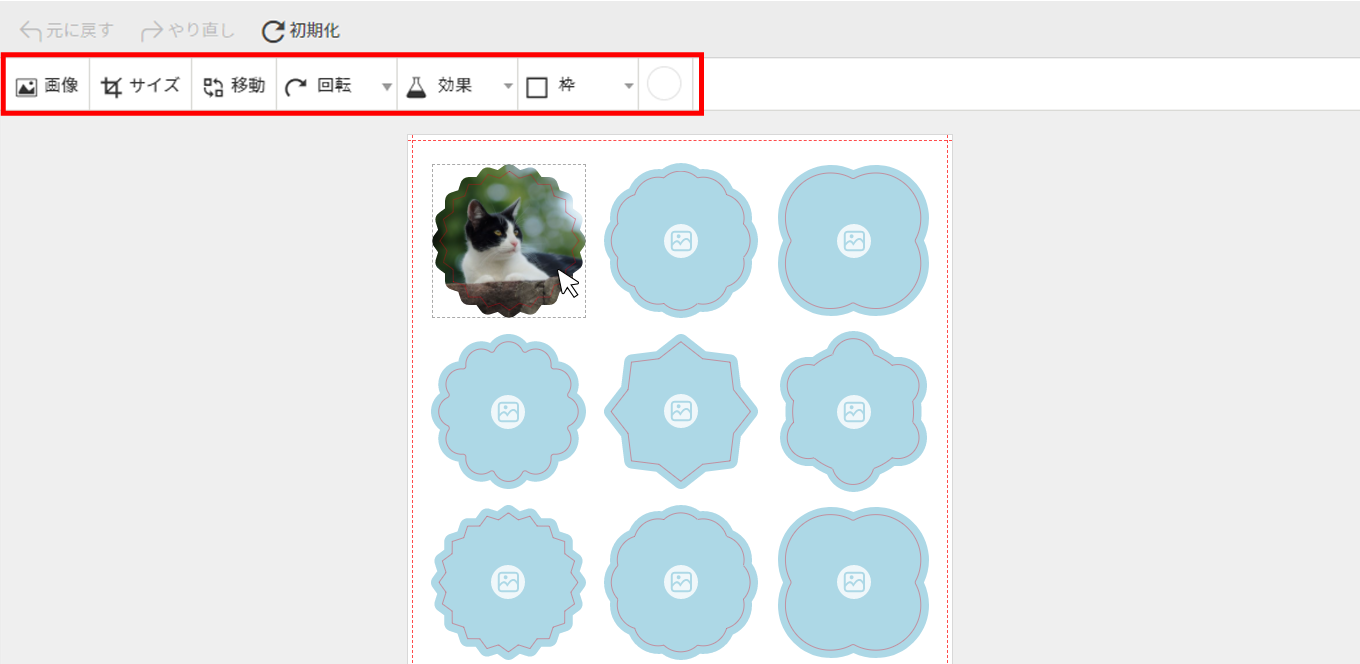Image resolution: width=1360 pixels, height=664 pixels.
Task: Open the white circle color swatch
Action: (x=664, y=85)
